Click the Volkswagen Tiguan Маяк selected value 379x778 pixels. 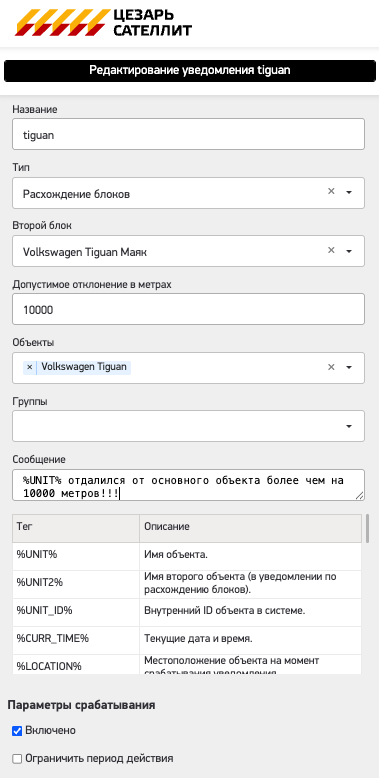(x=85, y=253)
